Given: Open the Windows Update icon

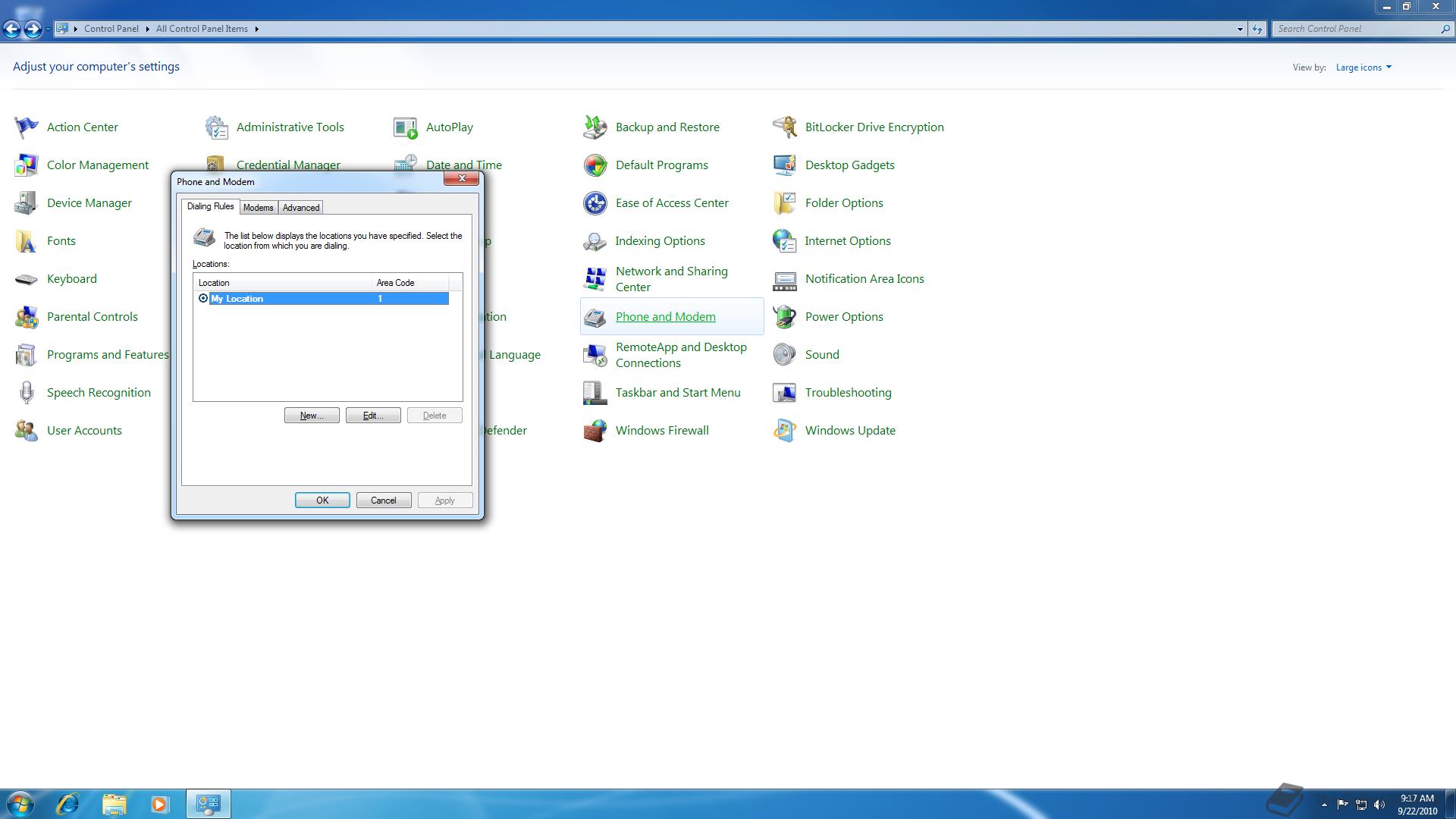Looking at the screenshot, I should coord(785,430).
